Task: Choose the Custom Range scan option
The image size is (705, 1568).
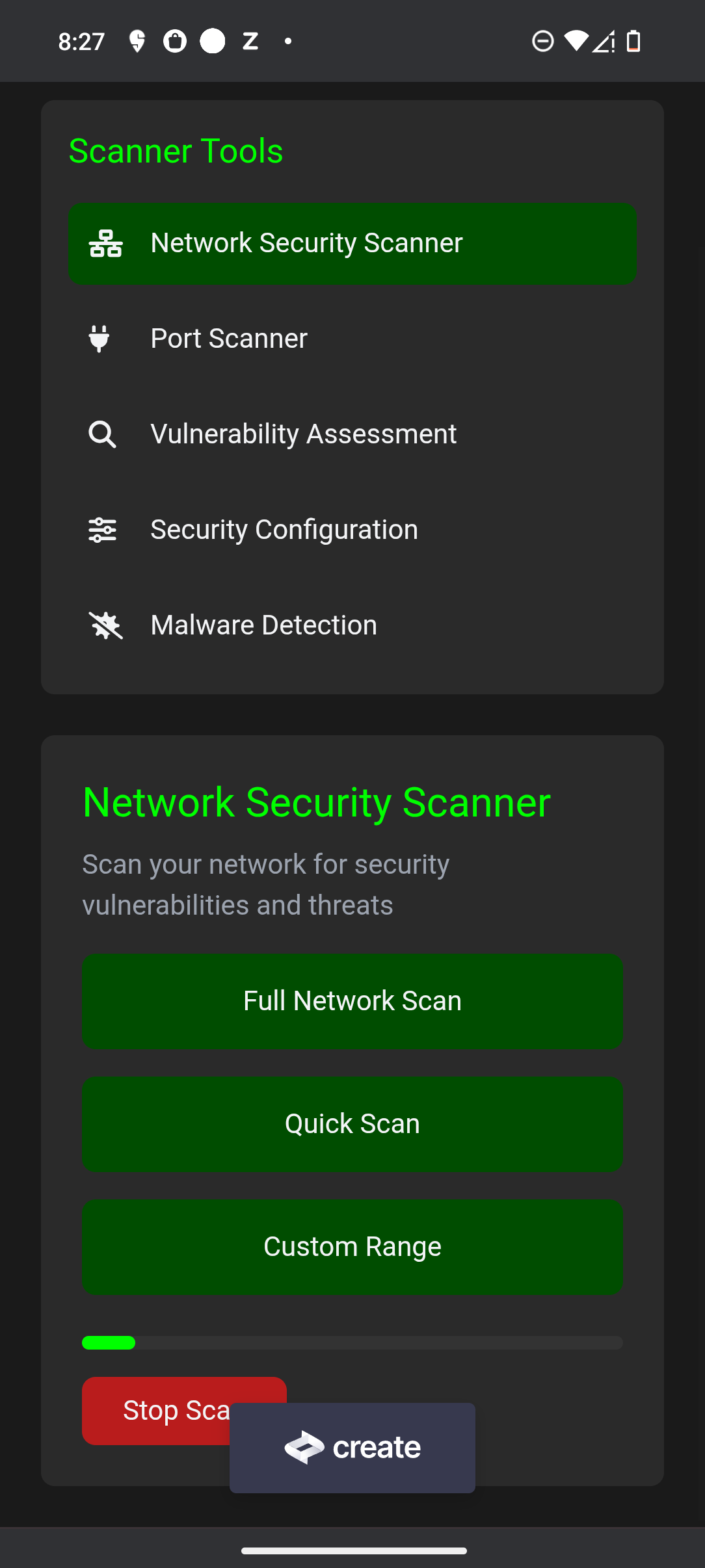Action: point(352,1247)
